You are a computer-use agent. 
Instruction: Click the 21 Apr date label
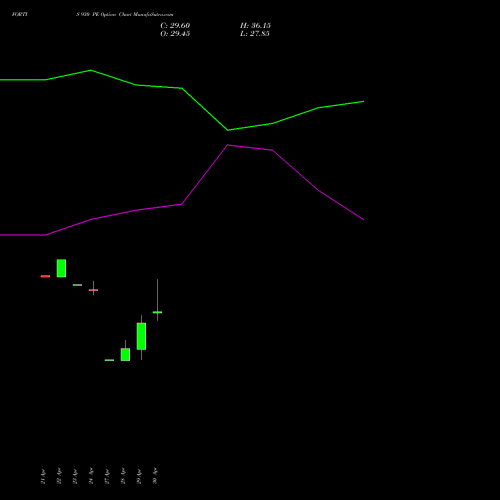[x=43, y=476]
